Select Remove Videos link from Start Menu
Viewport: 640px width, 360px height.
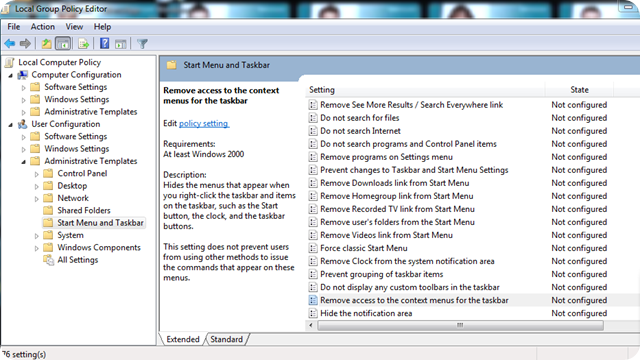pos(386,236)
